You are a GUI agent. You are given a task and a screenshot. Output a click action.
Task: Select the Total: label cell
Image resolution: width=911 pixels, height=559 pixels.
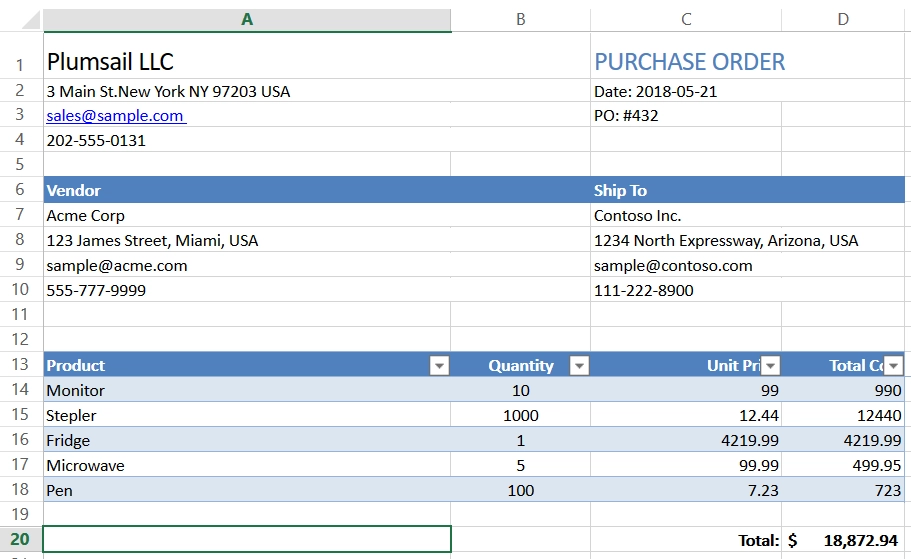click(686, 539)
